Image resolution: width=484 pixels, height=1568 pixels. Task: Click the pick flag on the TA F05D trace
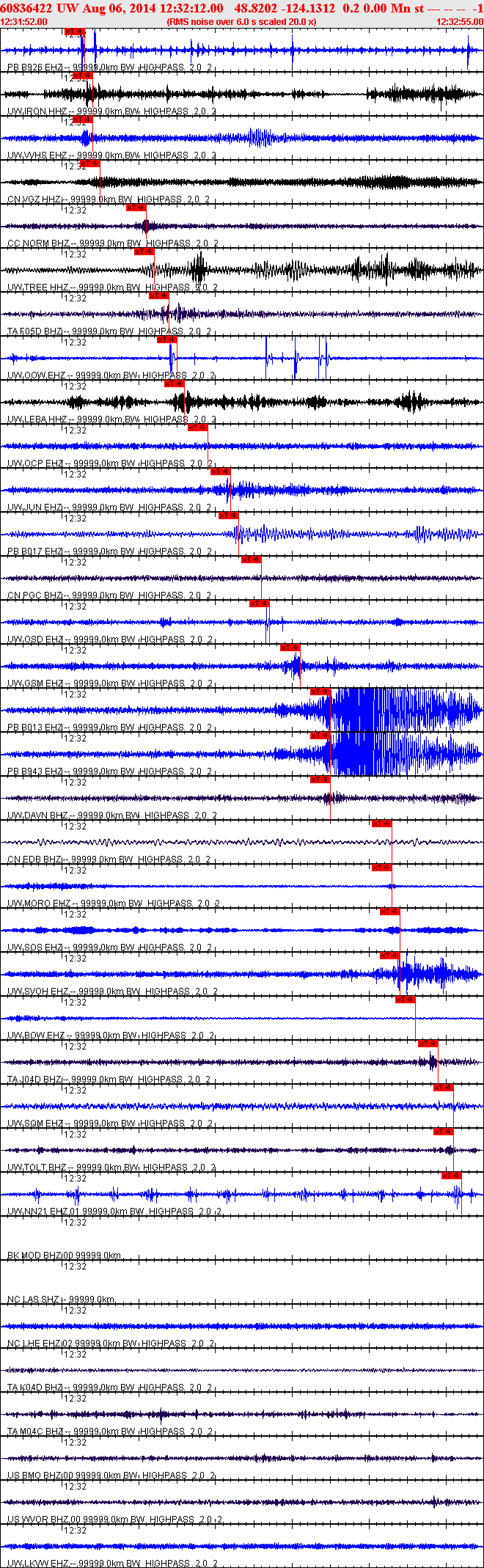[x=159, y=295]
